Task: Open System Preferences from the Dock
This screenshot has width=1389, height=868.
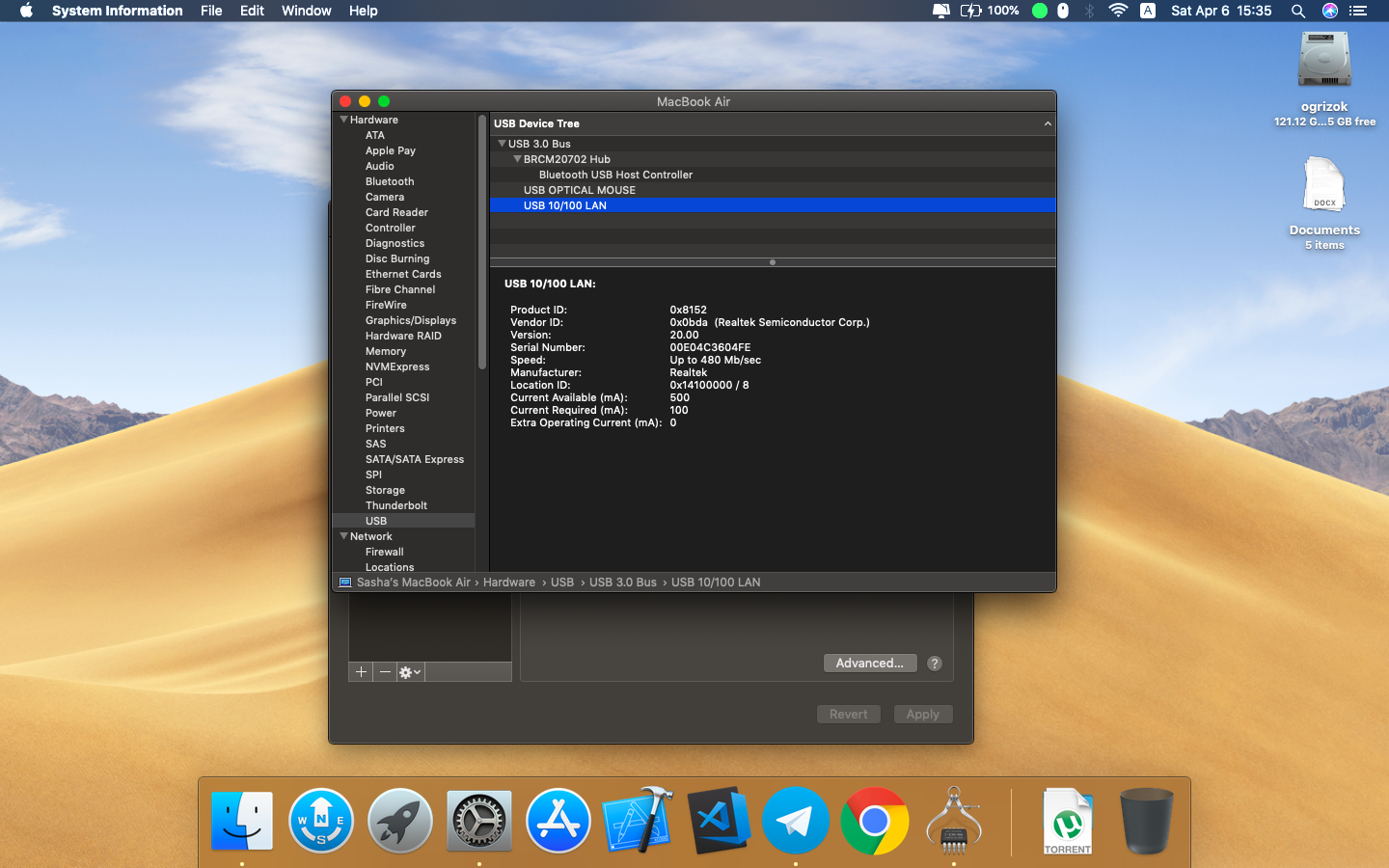Action: pos(479,821)
